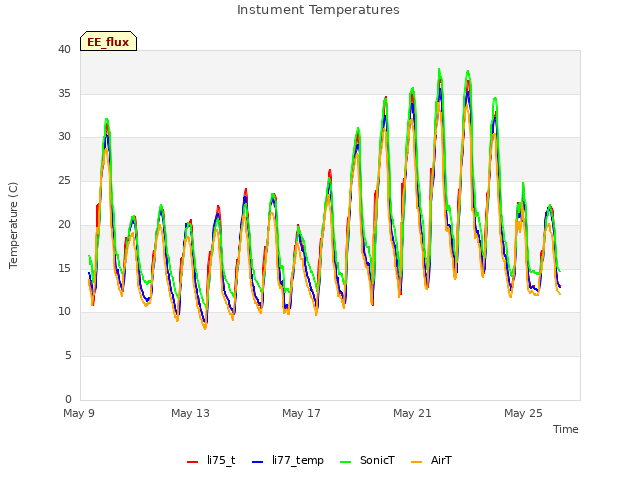Click the May 17 tick label
The image size is (640, 480).
(x=301, y=413)
